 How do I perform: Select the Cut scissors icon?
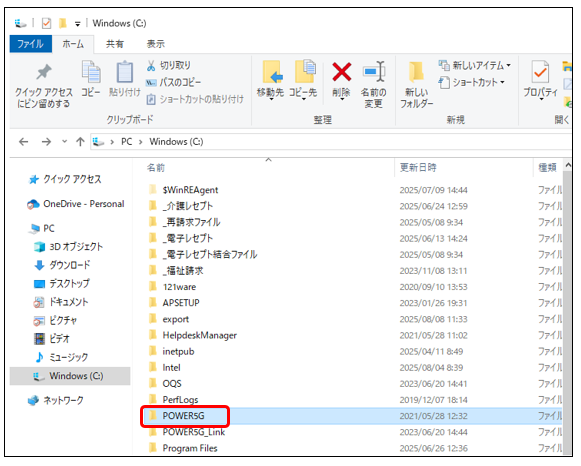coord(151,66)
